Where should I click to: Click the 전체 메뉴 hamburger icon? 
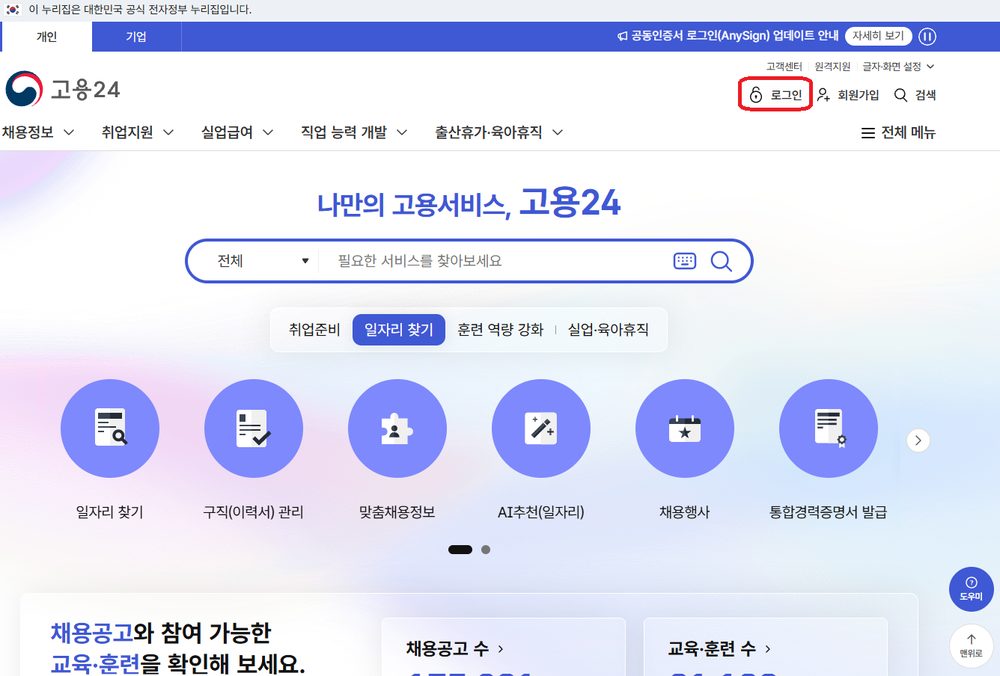coord(868,133)
